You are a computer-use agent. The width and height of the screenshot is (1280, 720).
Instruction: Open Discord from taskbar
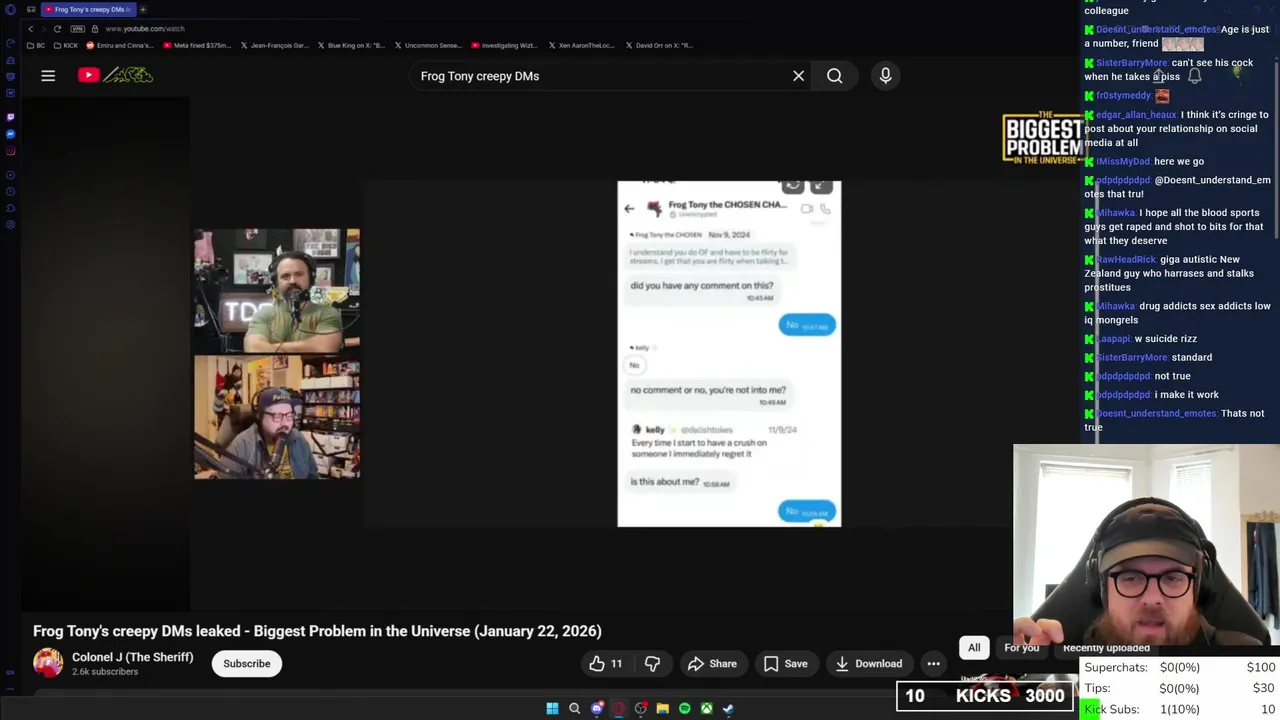[597, 708]
